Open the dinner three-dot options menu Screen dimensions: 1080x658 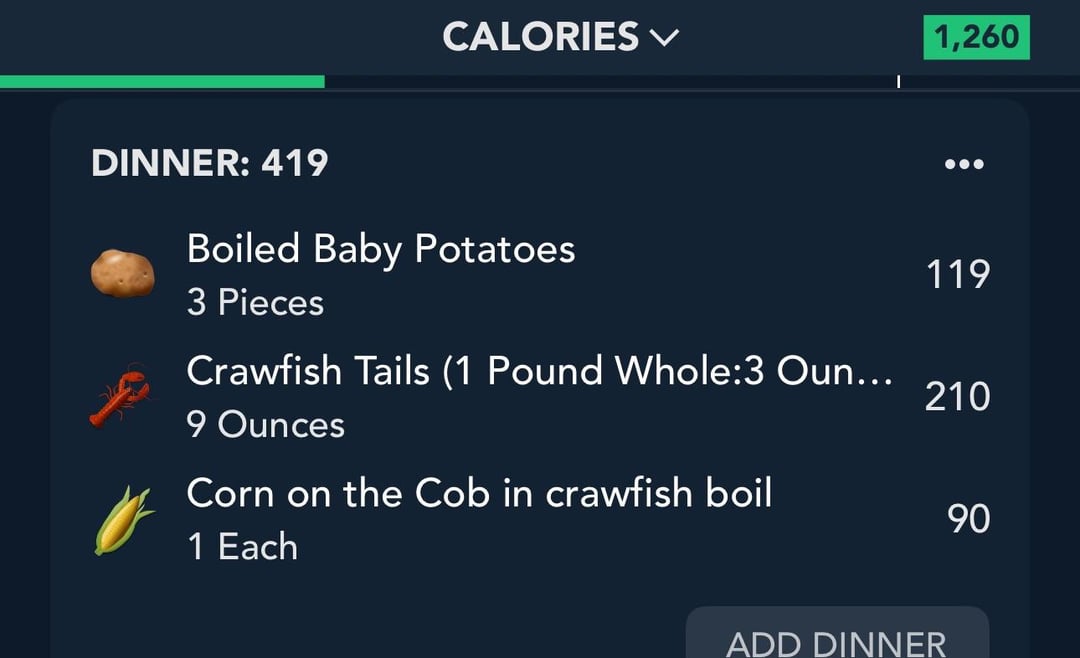pyautogui.click(x=964, y=164)
